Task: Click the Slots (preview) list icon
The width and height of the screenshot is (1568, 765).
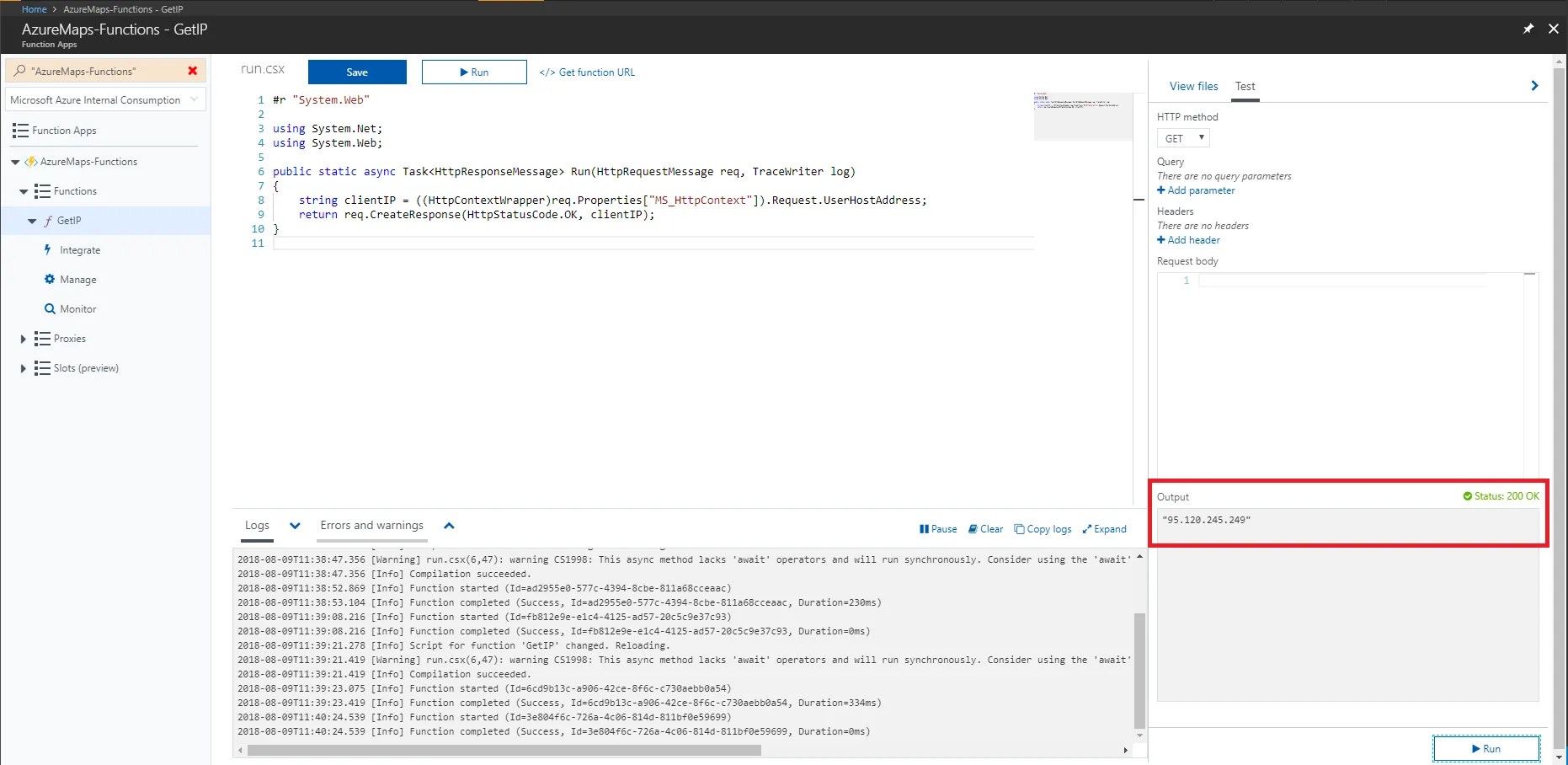Action: tap(42, 368)
